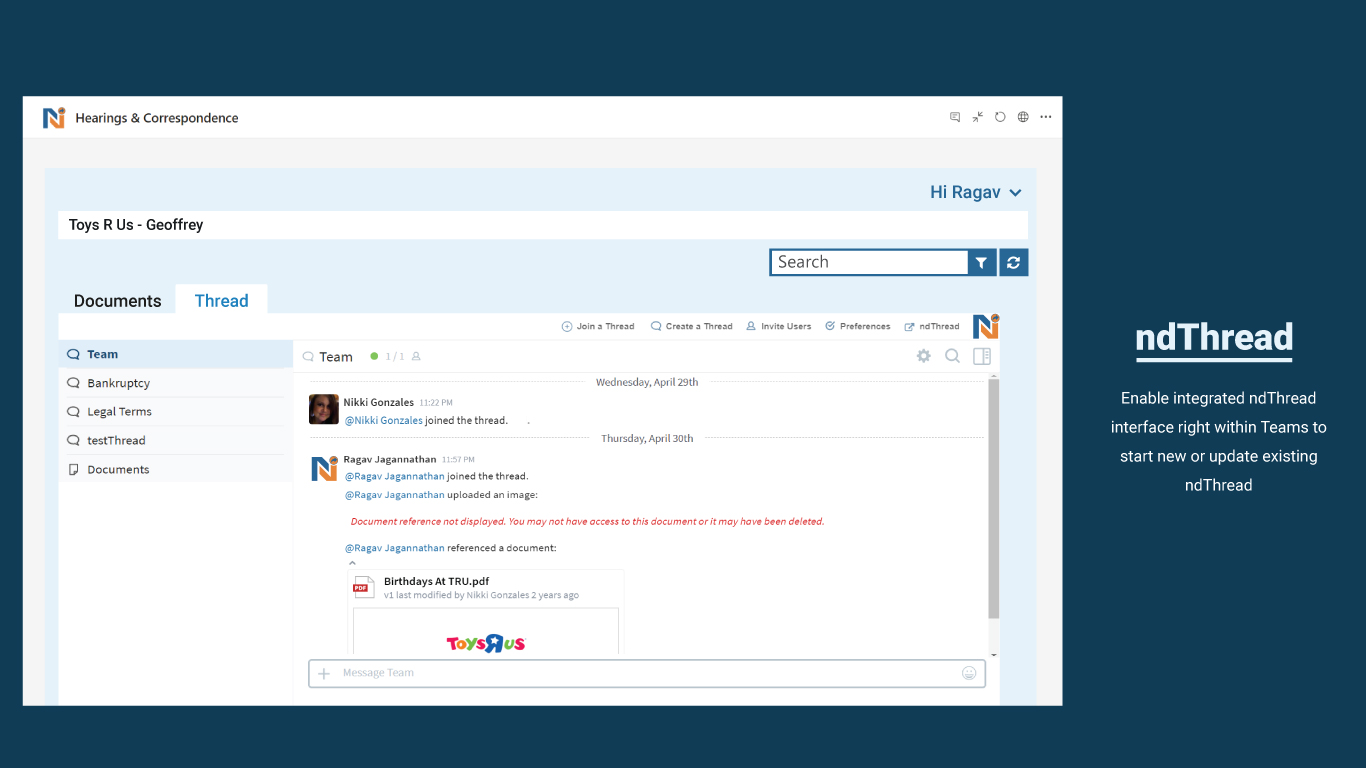Click the collapse arrows icon in the header
Image resolution: width=1366 pixels, height=768 pixels.
pos(977,117)
